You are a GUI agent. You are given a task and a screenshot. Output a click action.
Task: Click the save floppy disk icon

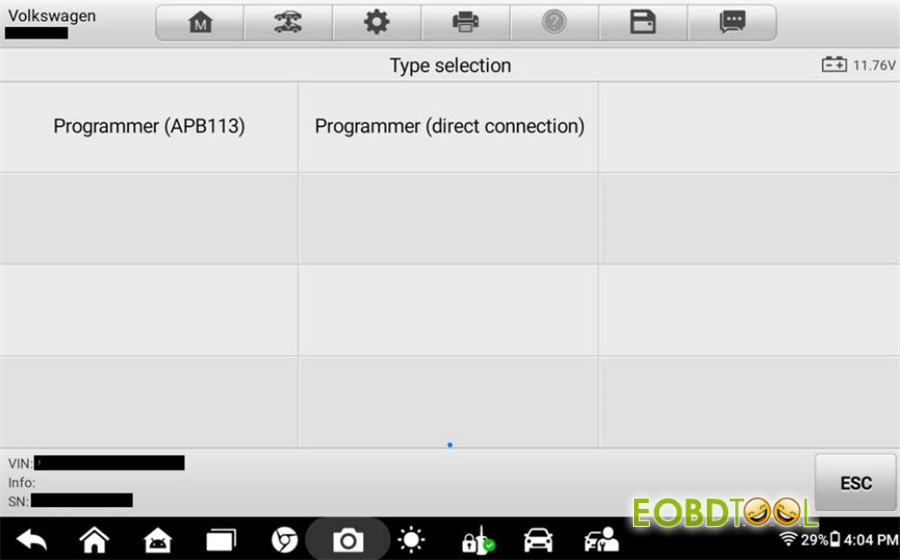tap(643, 22)
